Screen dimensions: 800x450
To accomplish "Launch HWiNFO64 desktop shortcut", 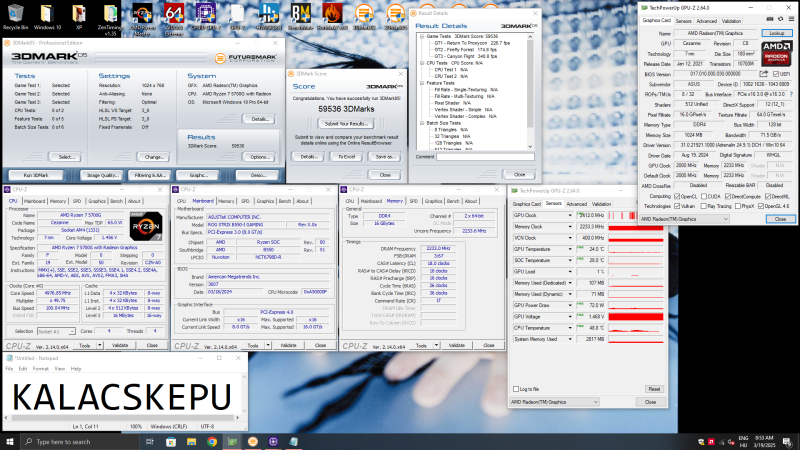I will click(x=268, y=15).
